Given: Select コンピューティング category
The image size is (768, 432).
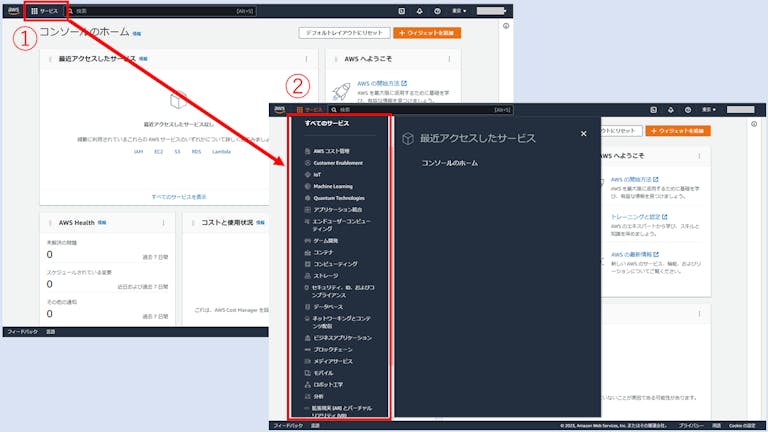Looking at the screenshot, I should pyautogui.click(x=331, y=264).
